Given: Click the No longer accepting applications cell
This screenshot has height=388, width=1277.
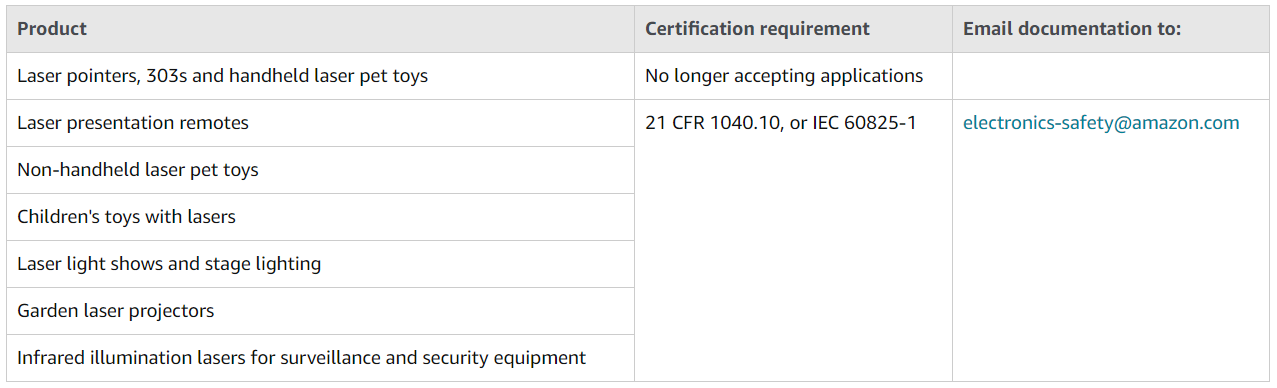Looking at the screenshot, I should point(793,76).
